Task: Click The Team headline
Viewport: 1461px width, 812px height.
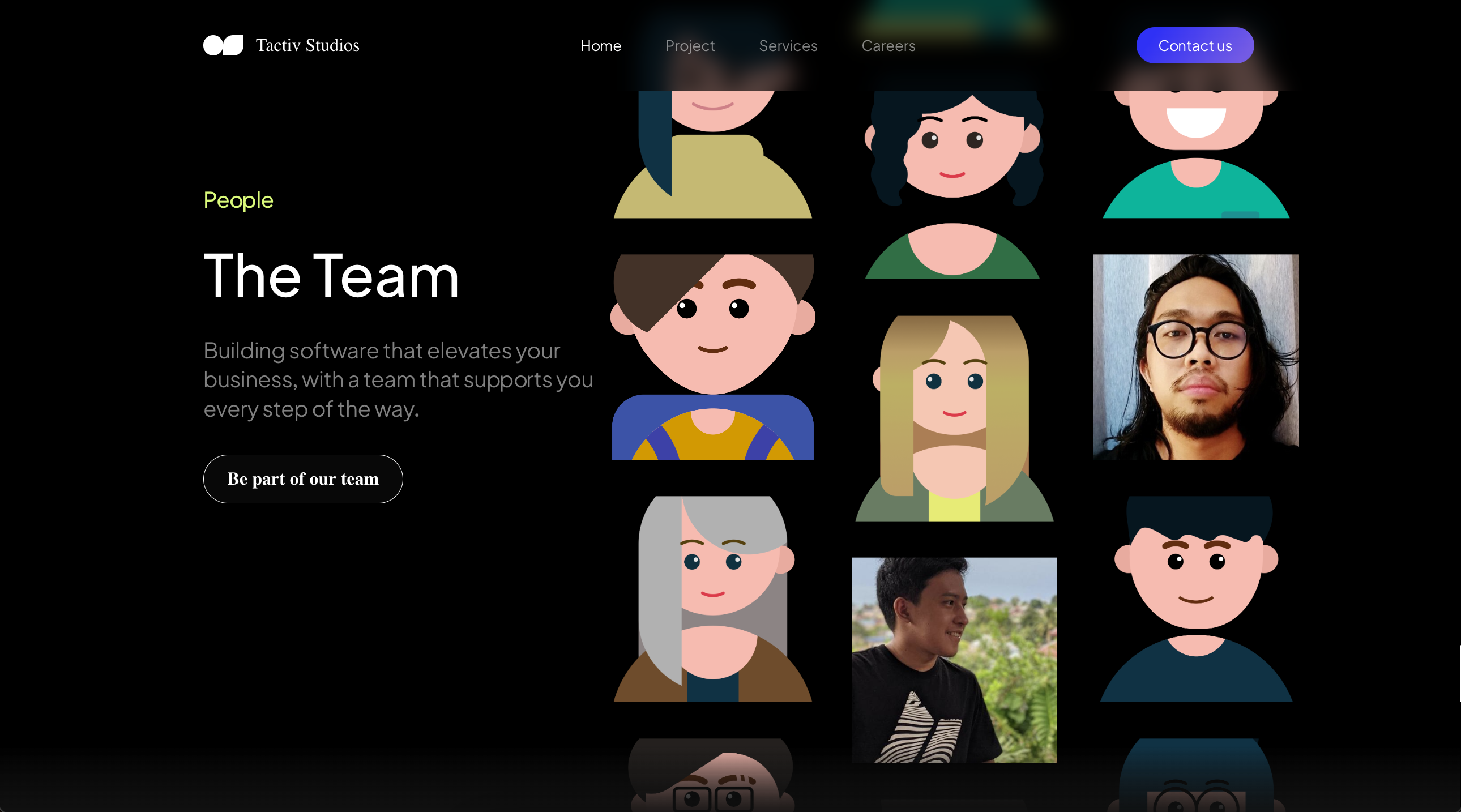Action: point(331,276)
